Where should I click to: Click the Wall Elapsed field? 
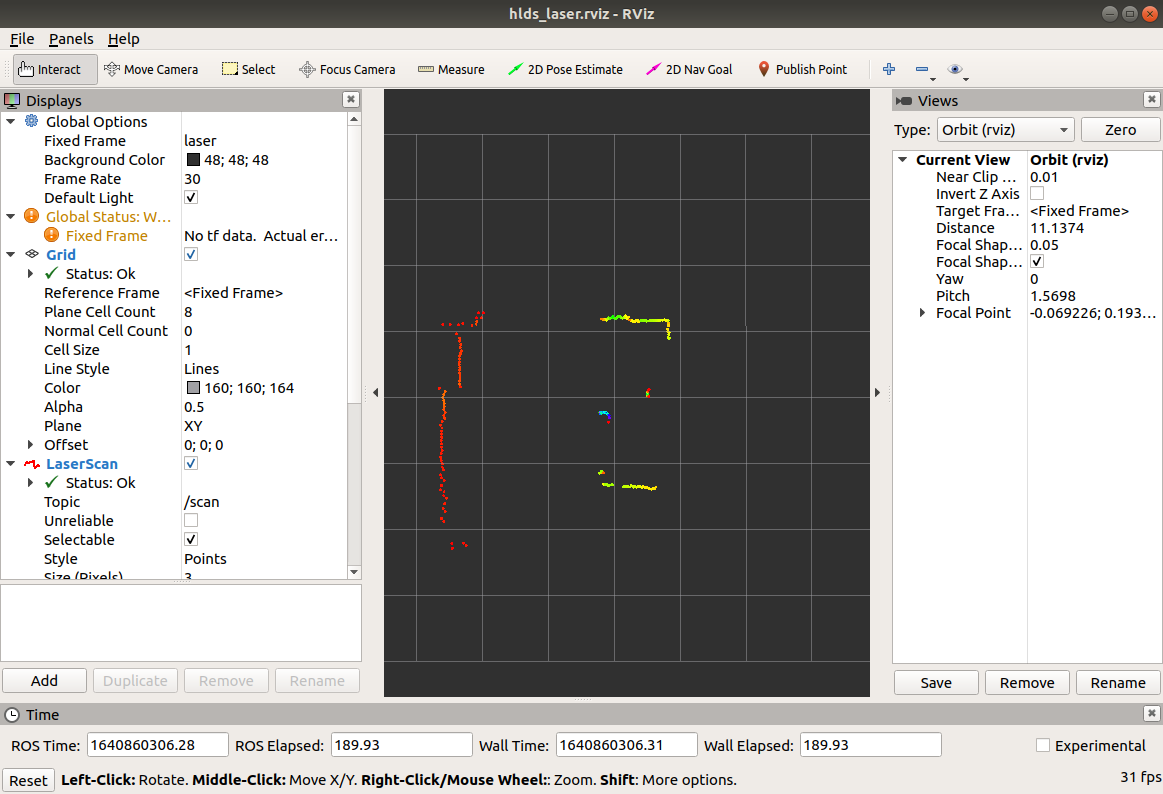[871, 745]
